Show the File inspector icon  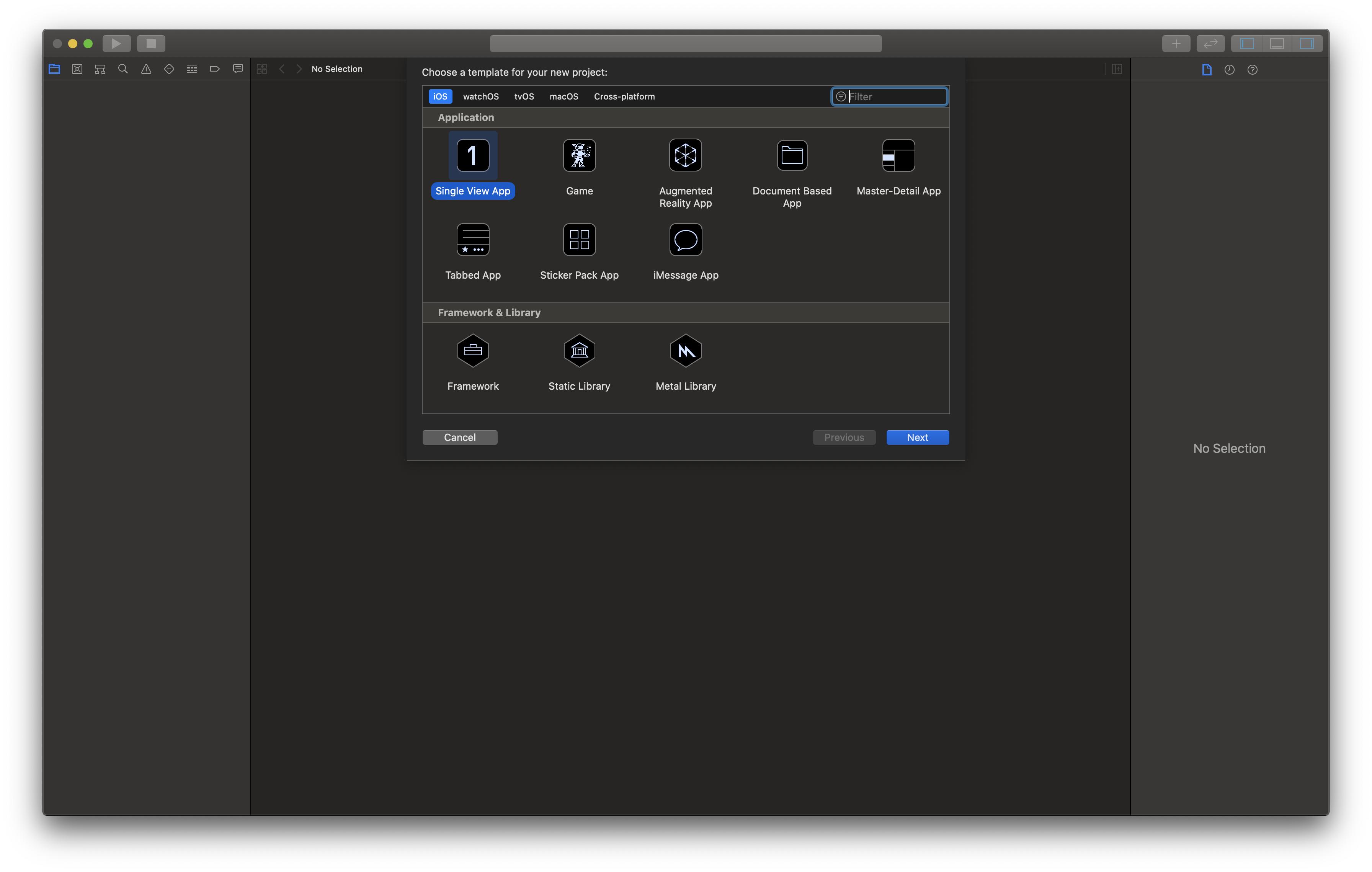(1207, 70)
